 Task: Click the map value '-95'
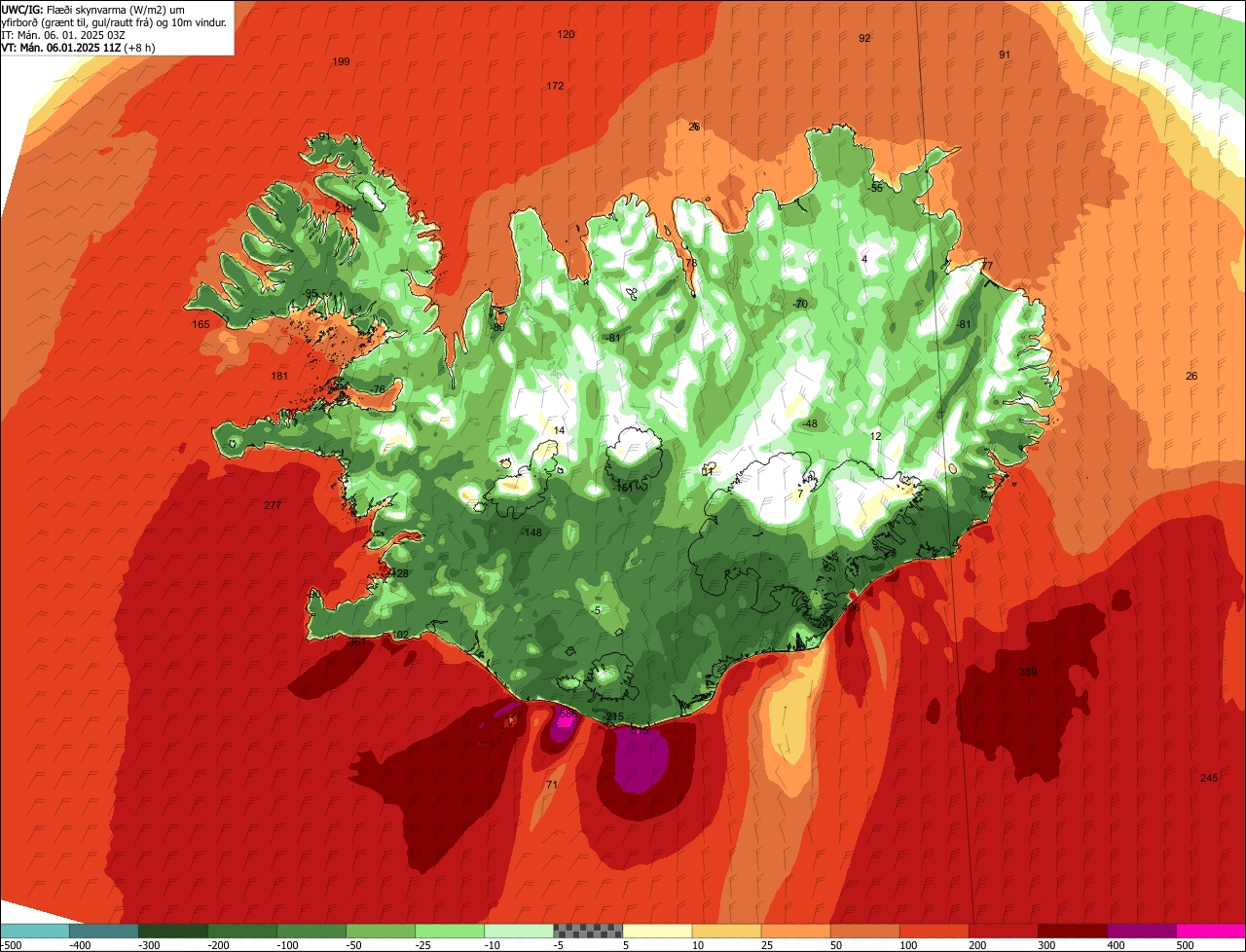coord(311,293)
